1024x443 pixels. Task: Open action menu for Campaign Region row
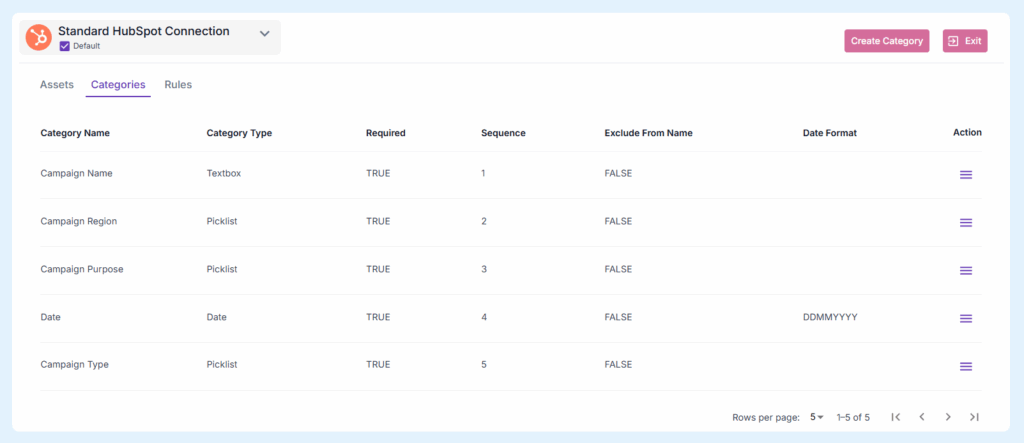966,222
